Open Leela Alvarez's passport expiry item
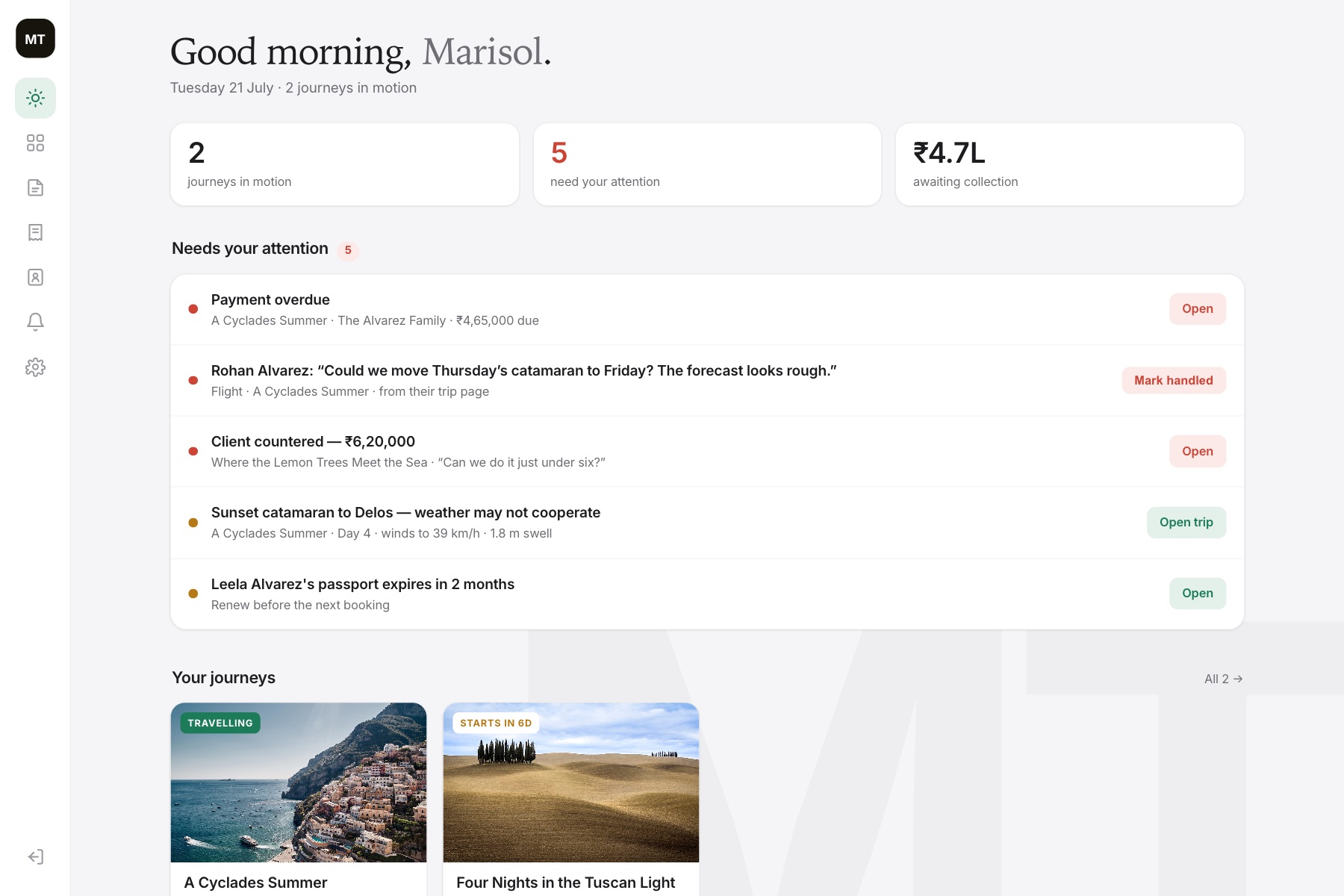Image resolution: width=1344 pixels, height=896 pixels. pyautogui.click(x=1197, y=593)
